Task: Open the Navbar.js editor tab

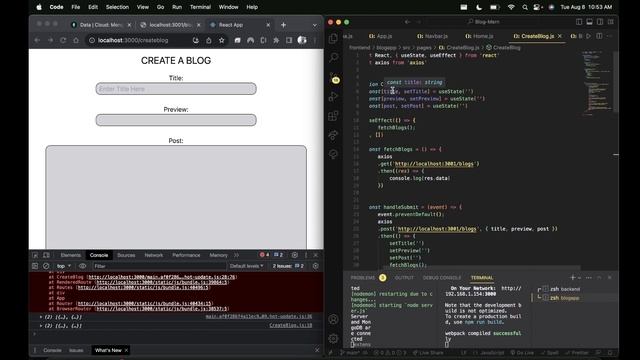Action: tap(433, 36)
